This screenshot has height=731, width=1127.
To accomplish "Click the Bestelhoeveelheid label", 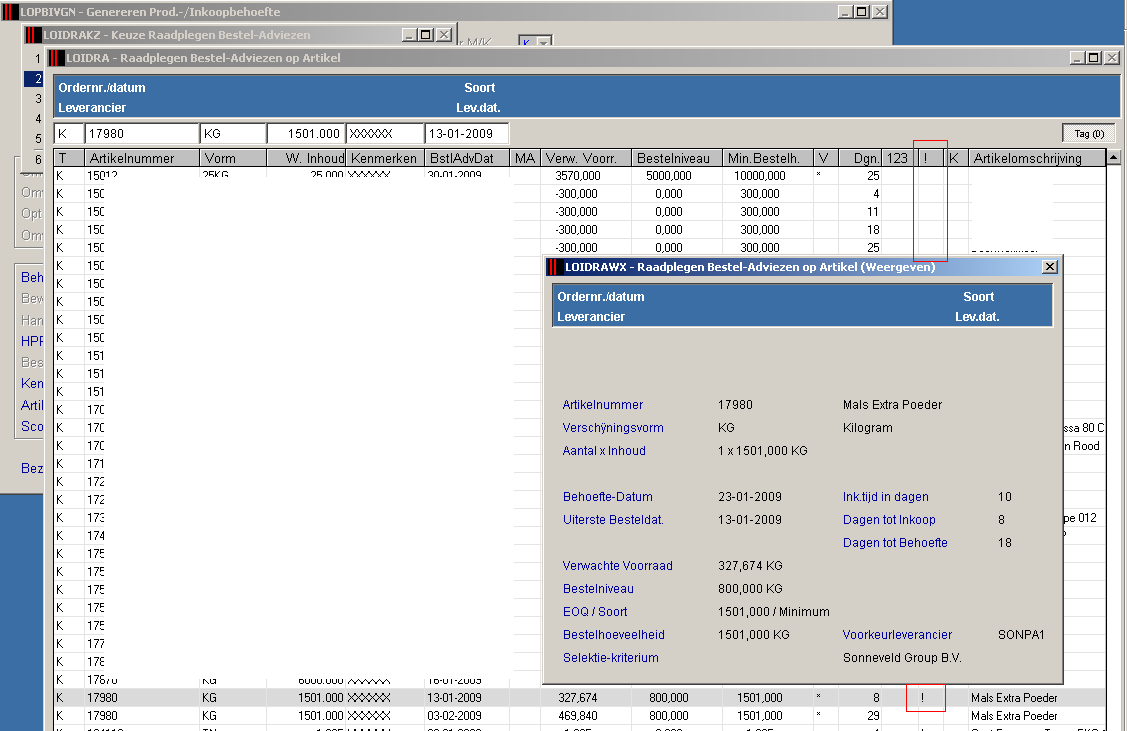I will point(614,635).
